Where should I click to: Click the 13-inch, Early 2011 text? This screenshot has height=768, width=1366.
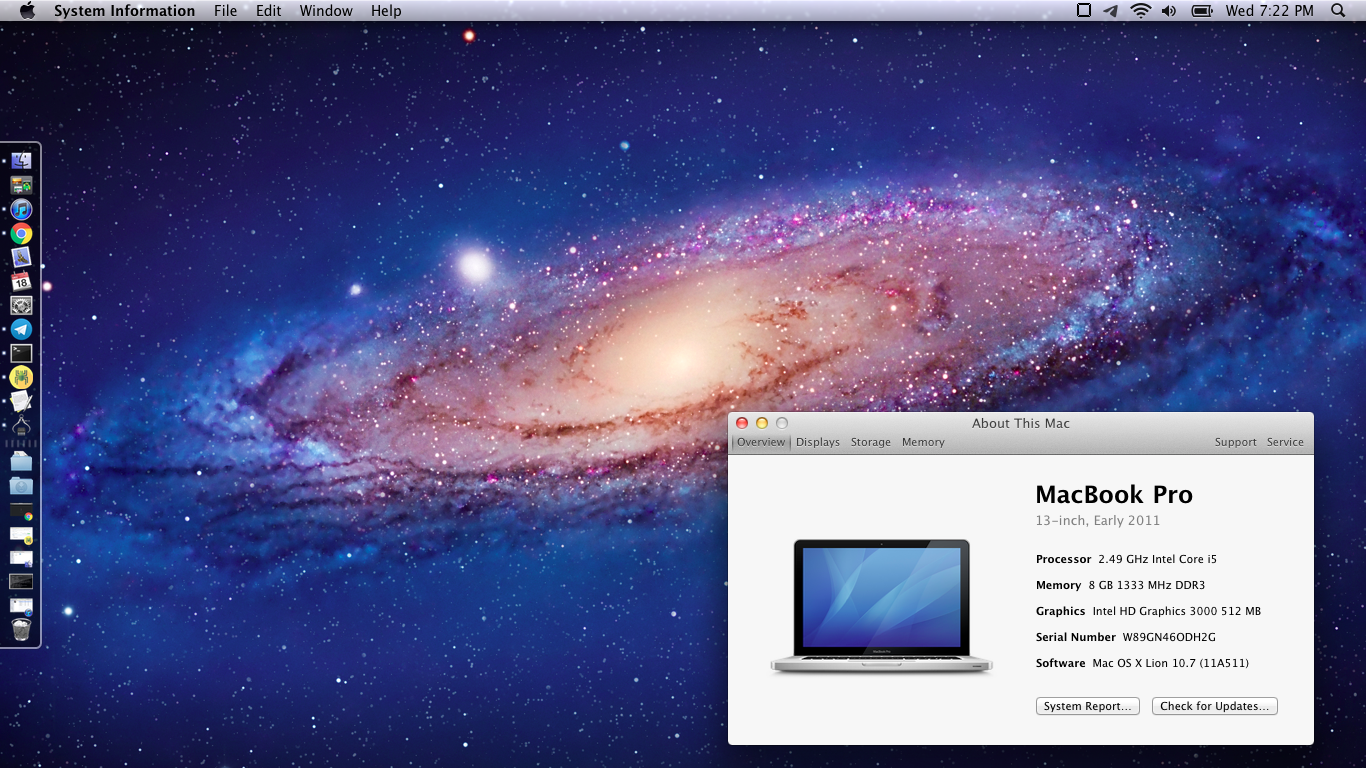coord(1098,521)
